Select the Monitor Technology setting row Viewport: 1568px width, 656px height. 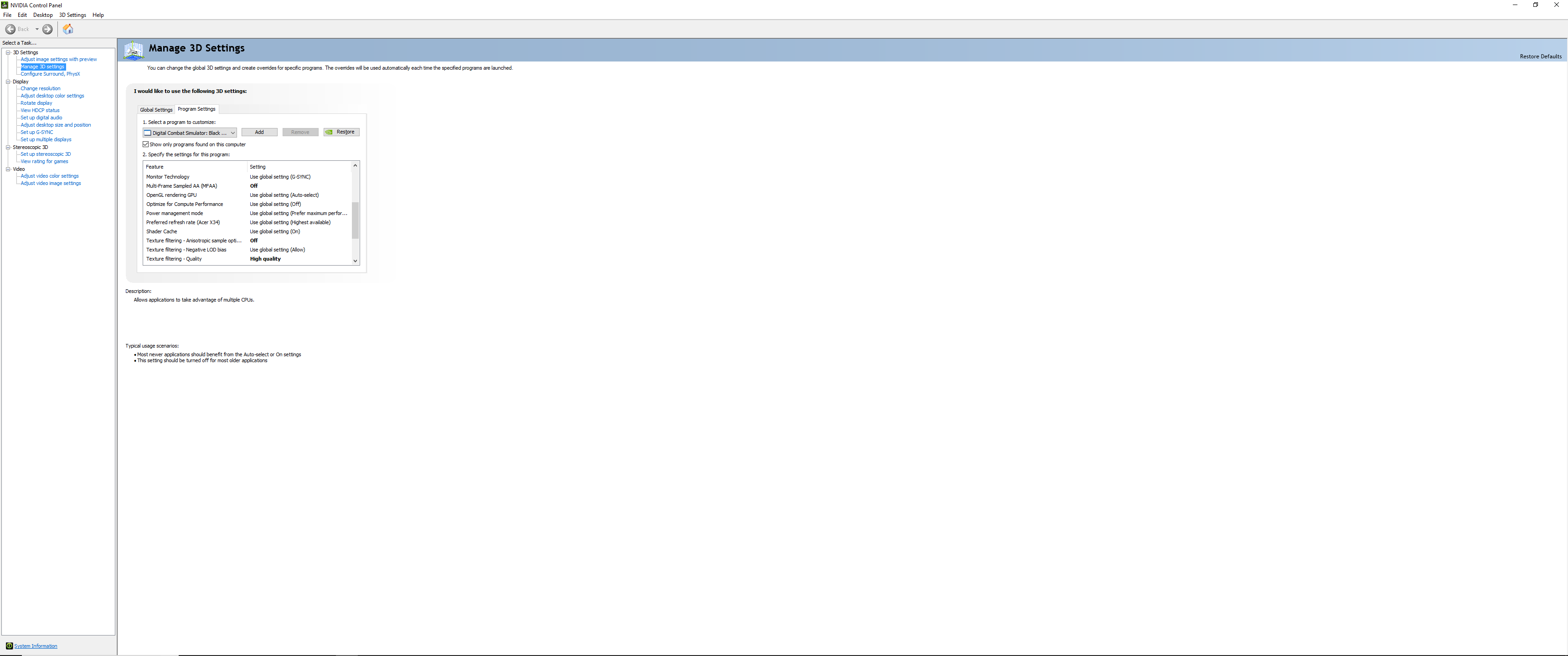[247, 177]
